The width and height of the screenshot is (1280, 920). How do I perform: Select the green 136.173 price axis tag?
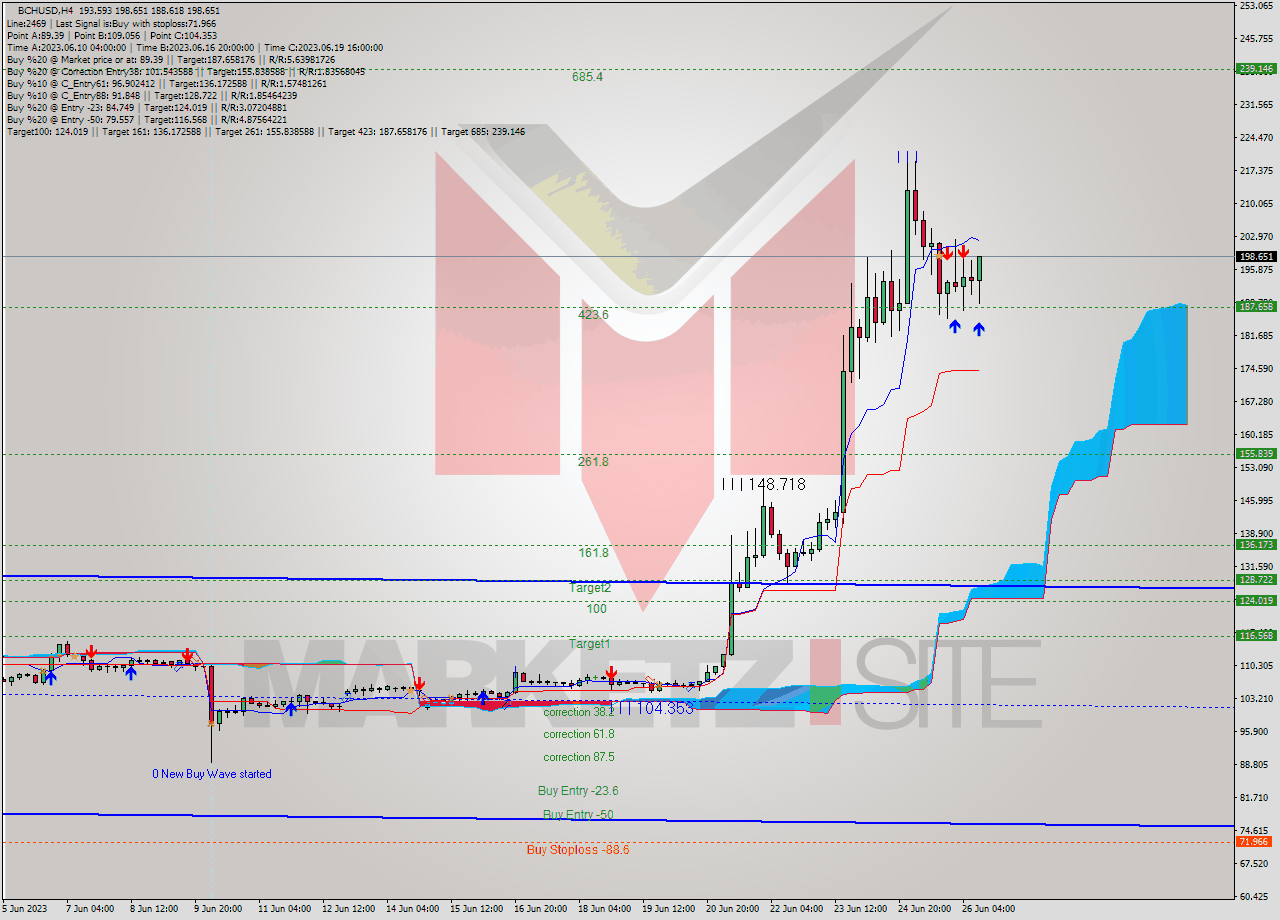(x=1256, y=545)
